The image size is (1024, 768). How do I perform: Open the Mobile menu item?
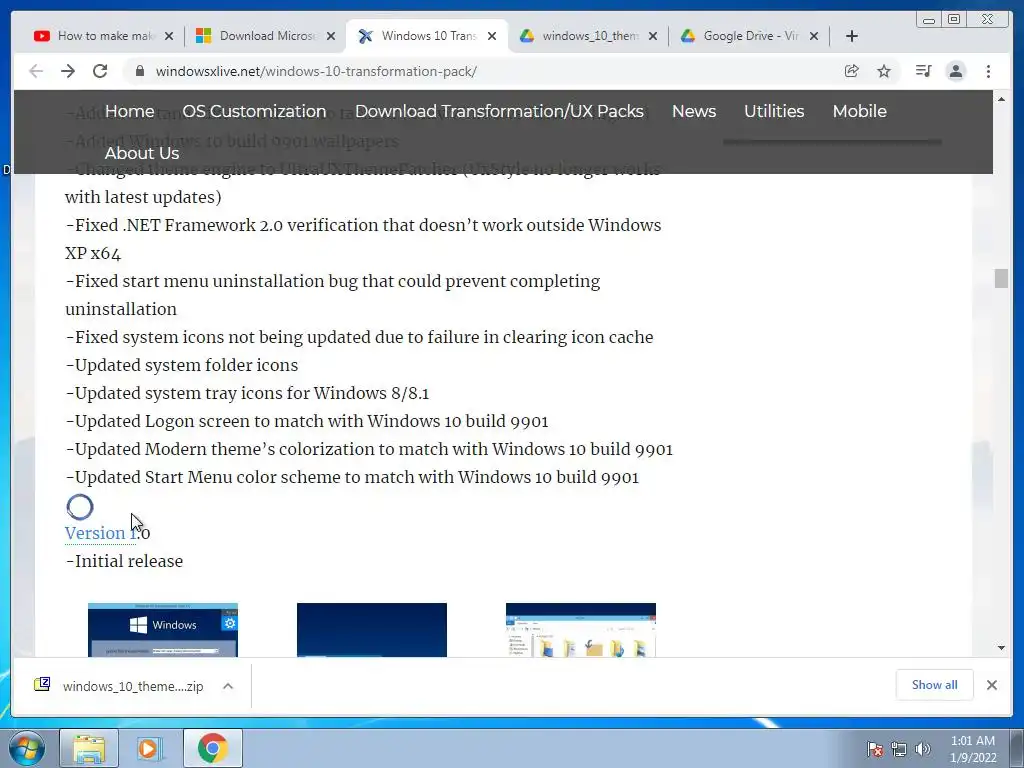tap(859, 111)
